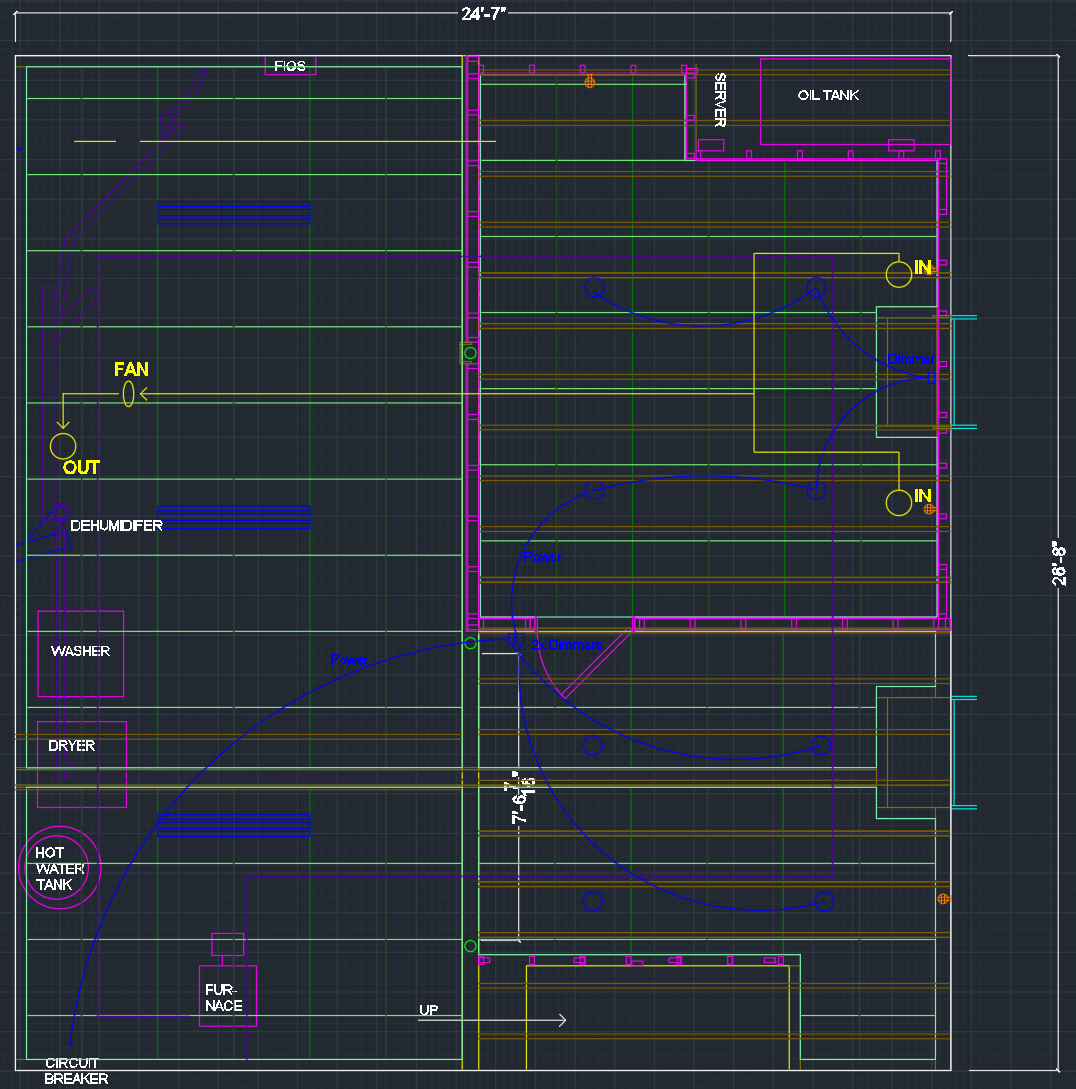Click the yellow FAN ellipse symbol
The height and width of the screenshot is (1089, 1076).
click(x=129, y=394)
